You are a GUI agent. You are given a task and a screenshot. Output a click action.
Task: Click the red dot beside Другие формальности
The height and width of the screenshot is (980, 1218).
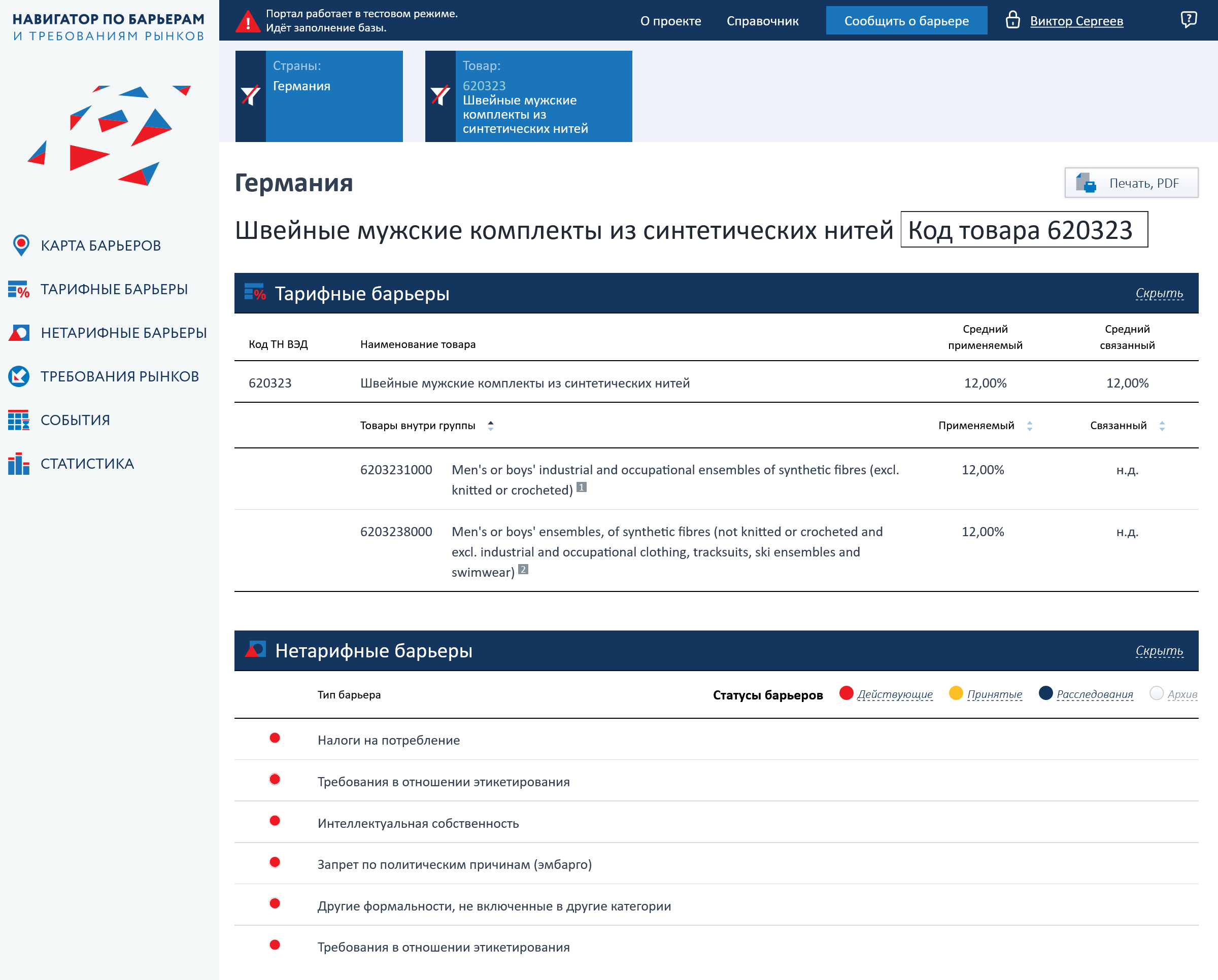click(x=275, y=903)
